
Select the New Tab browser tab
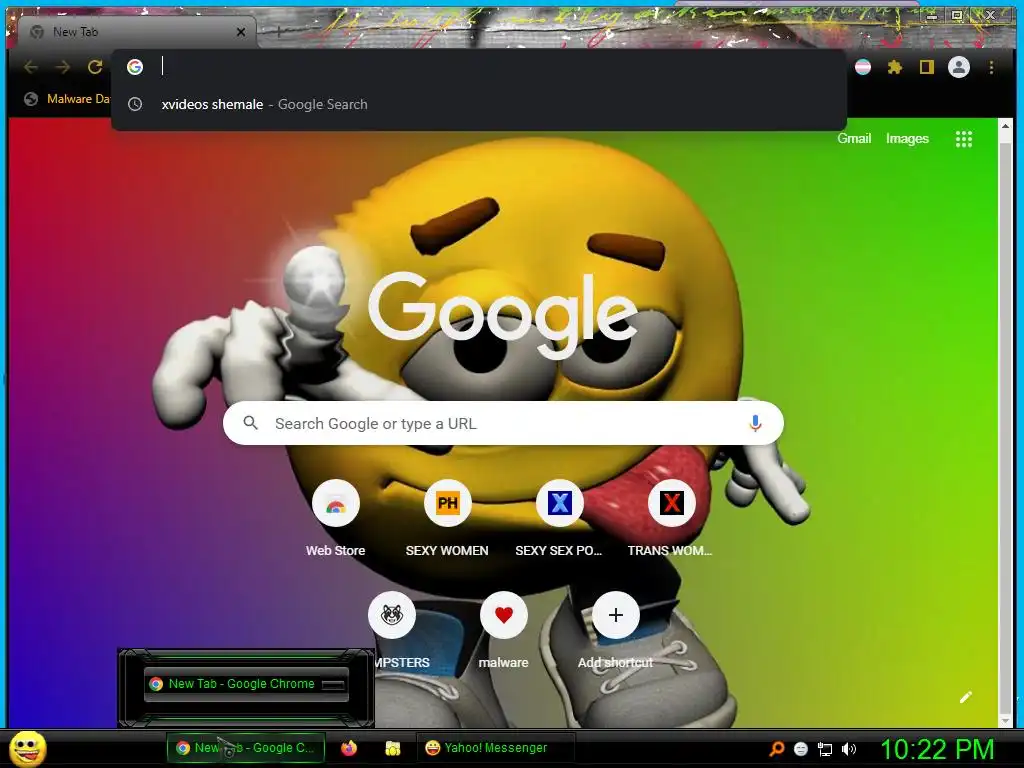136,31
